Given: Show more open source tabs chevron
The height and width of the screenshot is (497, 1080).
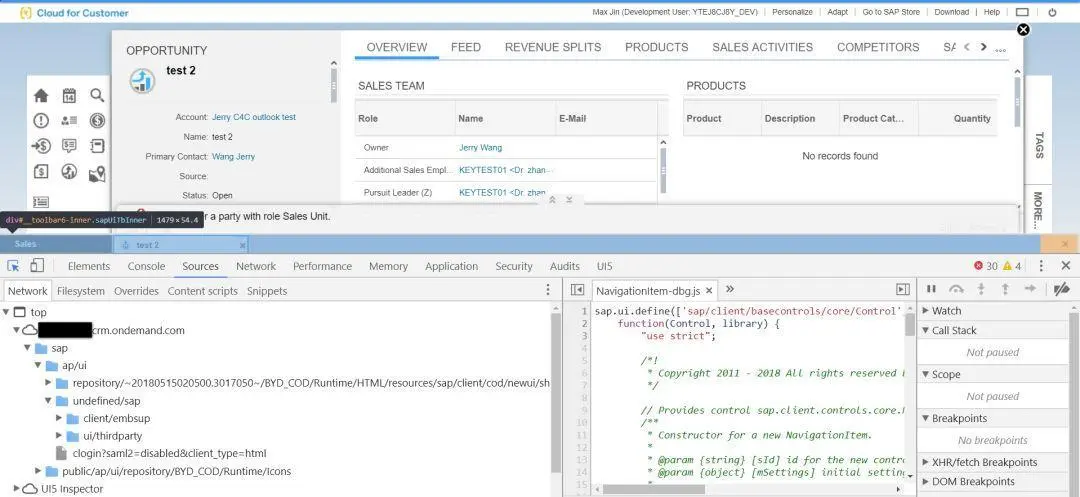Looking at the screenshot, I should point(730,290).
